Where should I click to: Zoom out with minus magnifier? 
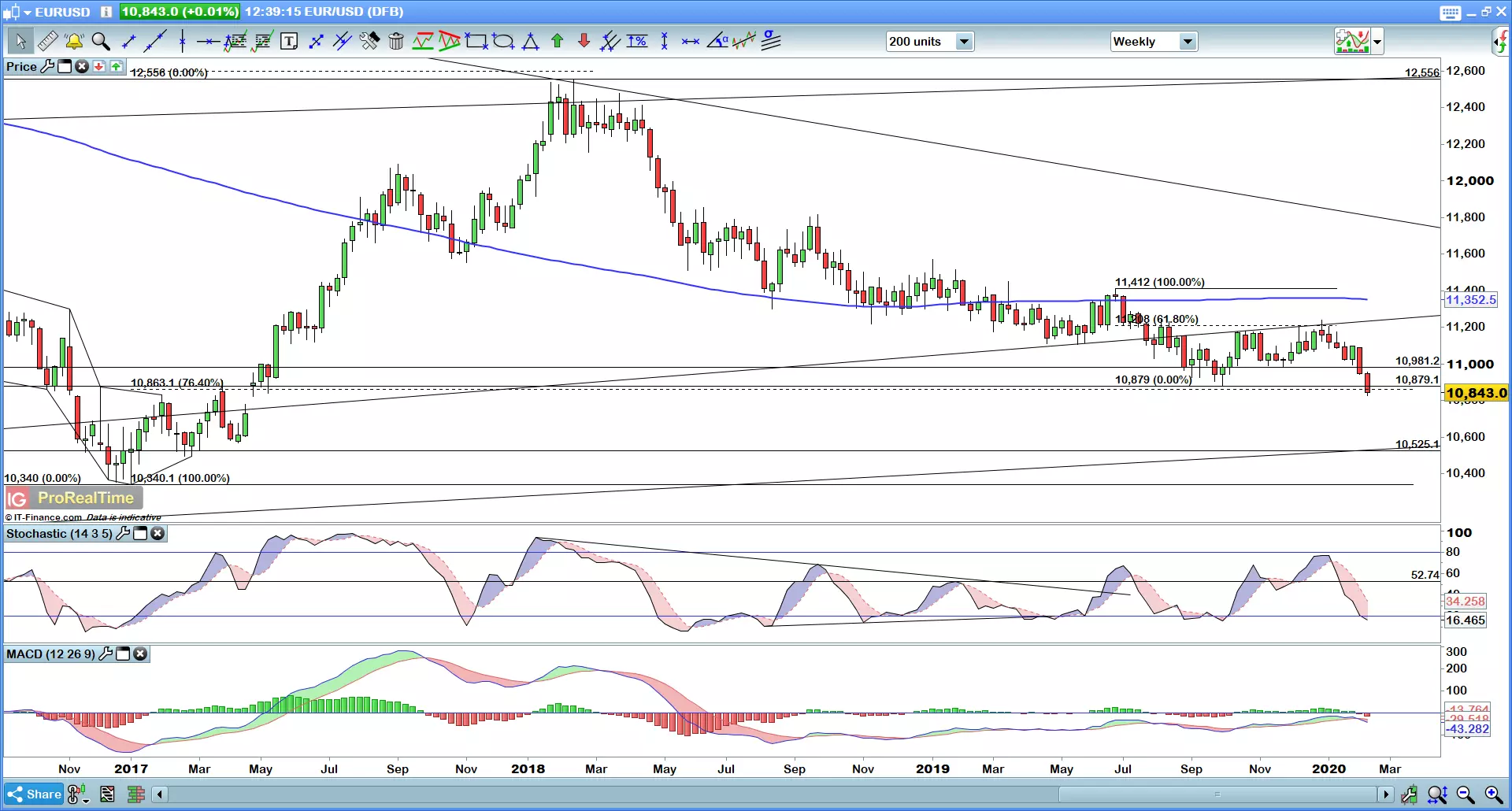tap(1466, 794)
